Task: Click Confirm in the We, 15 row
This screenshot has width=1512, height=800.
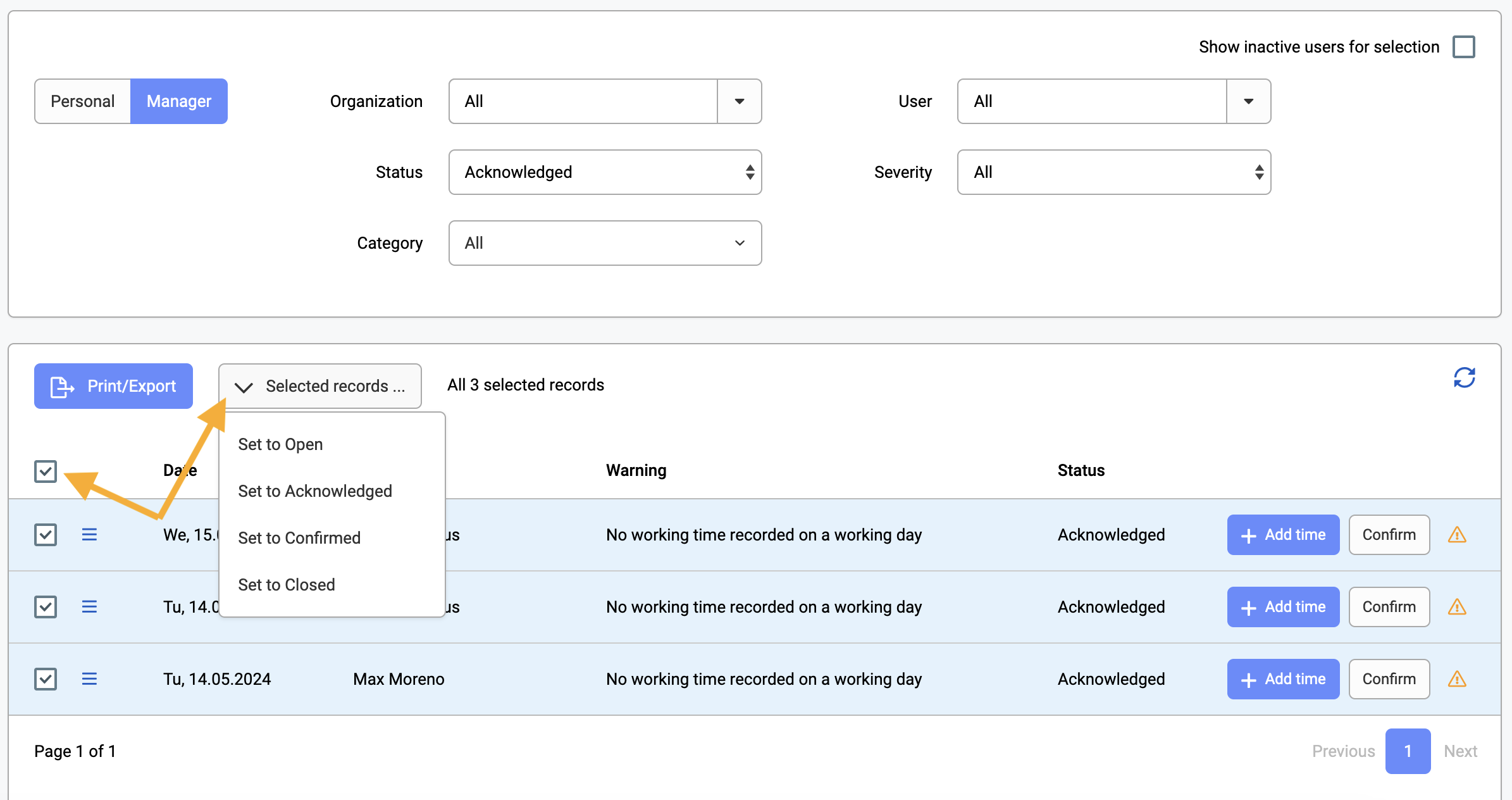Action: pos(1389,535)
